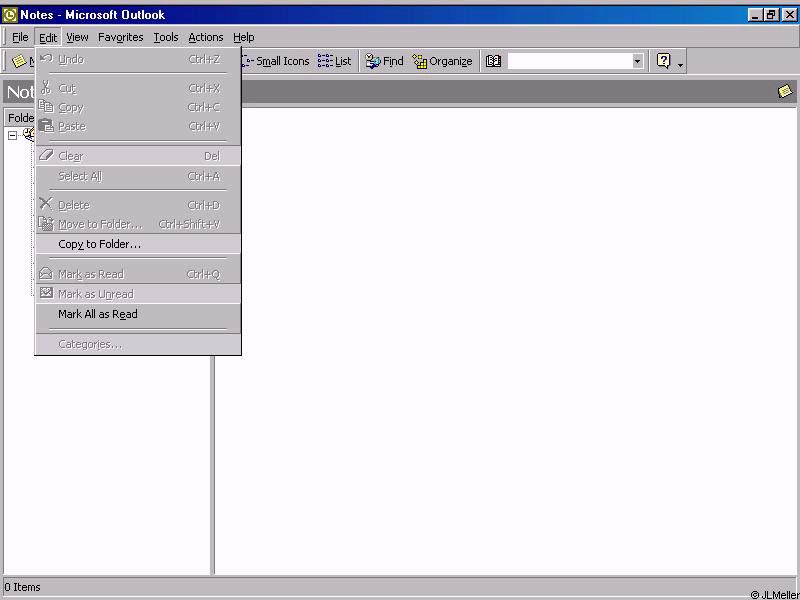Open the View menu
This screenshot has width=800, height=600.
tap(77, 37)
